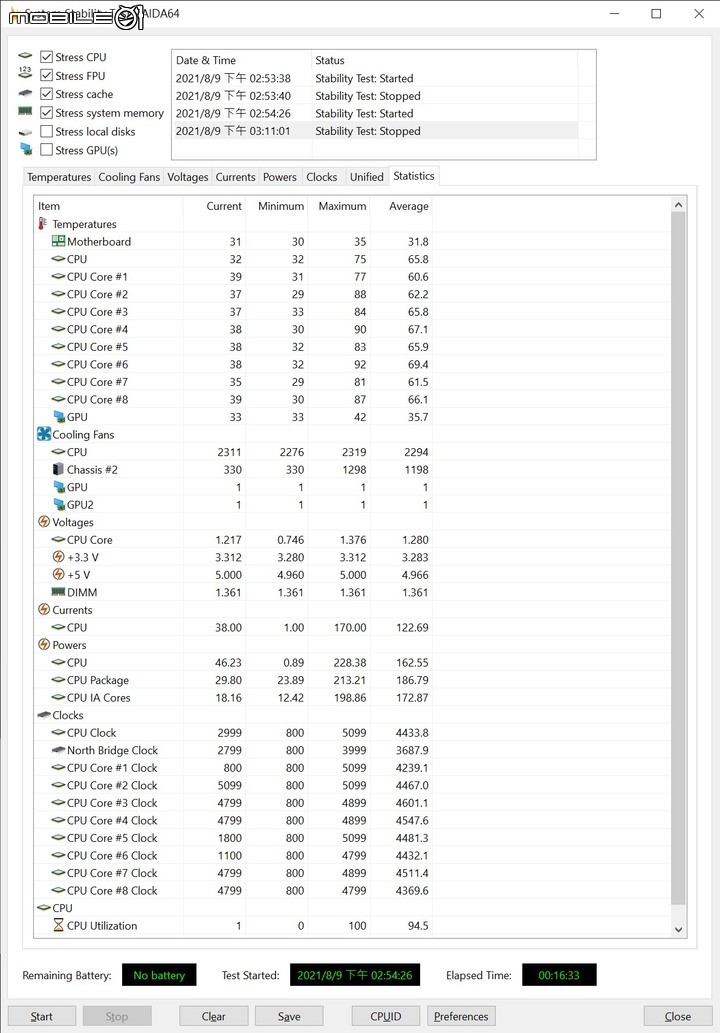Toggle the Stress FPU checkbox
Image resolution: width=720 pixels, height=1033 pixels.
(46, 76)
